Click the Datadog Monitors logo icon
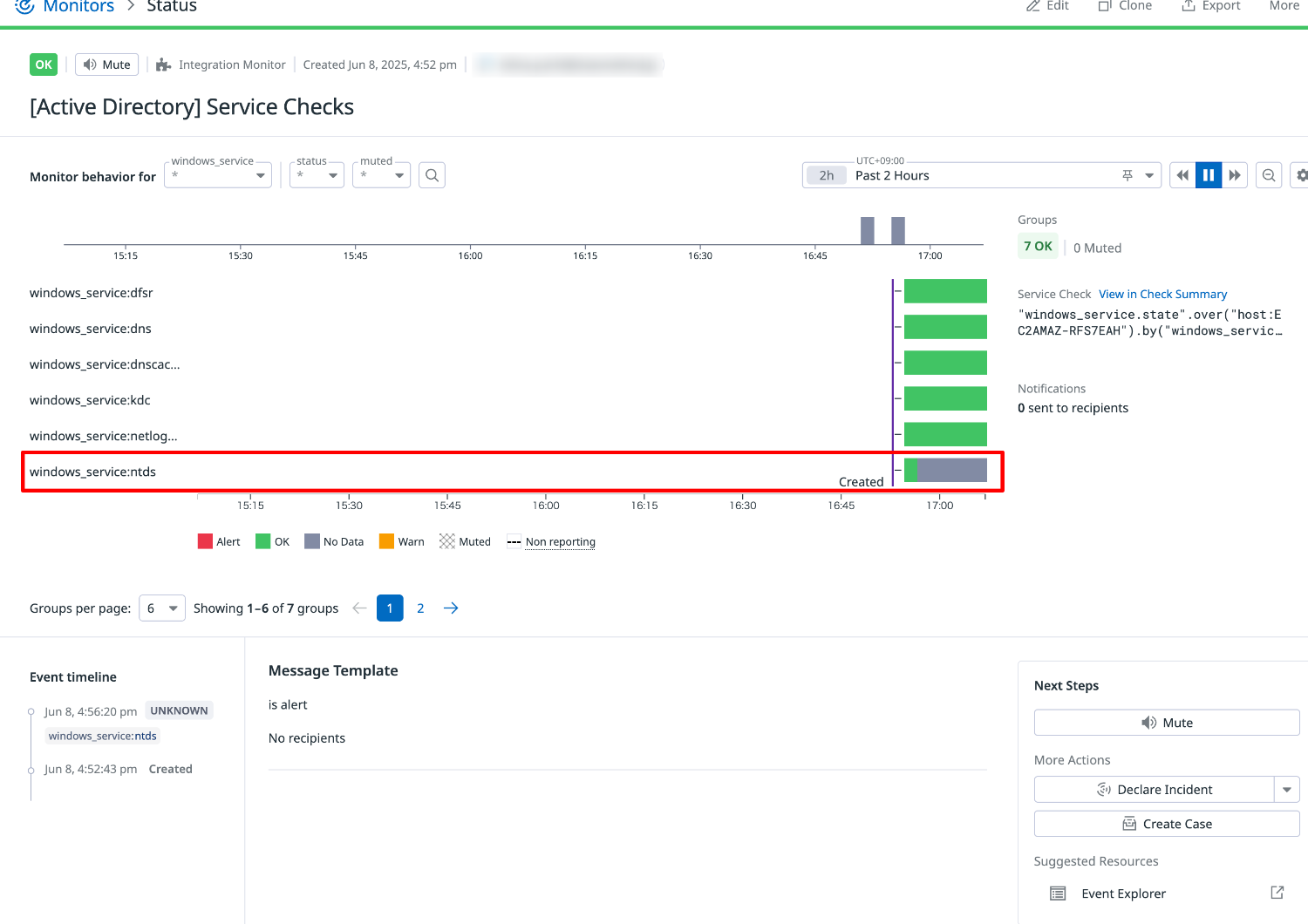 (x=24, y=5)
